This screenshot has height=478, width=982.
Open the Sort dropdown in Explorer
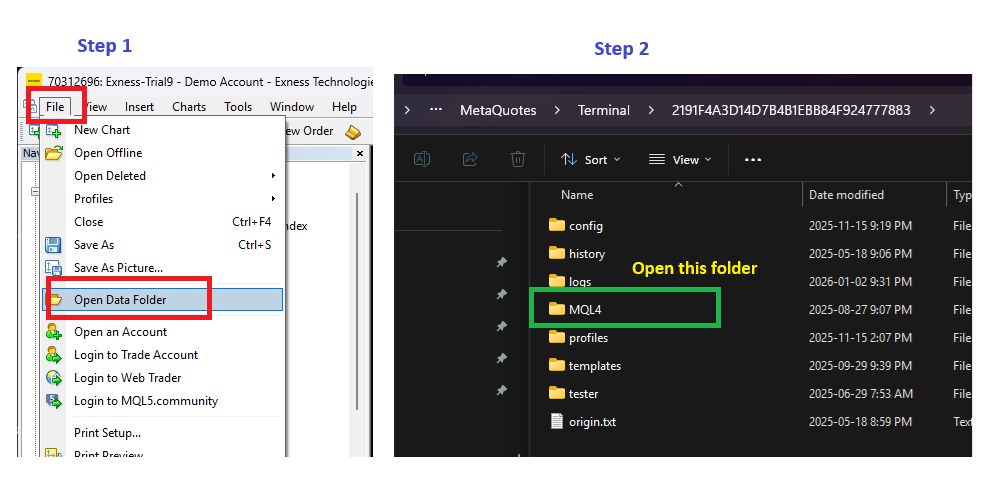(590, 159)
